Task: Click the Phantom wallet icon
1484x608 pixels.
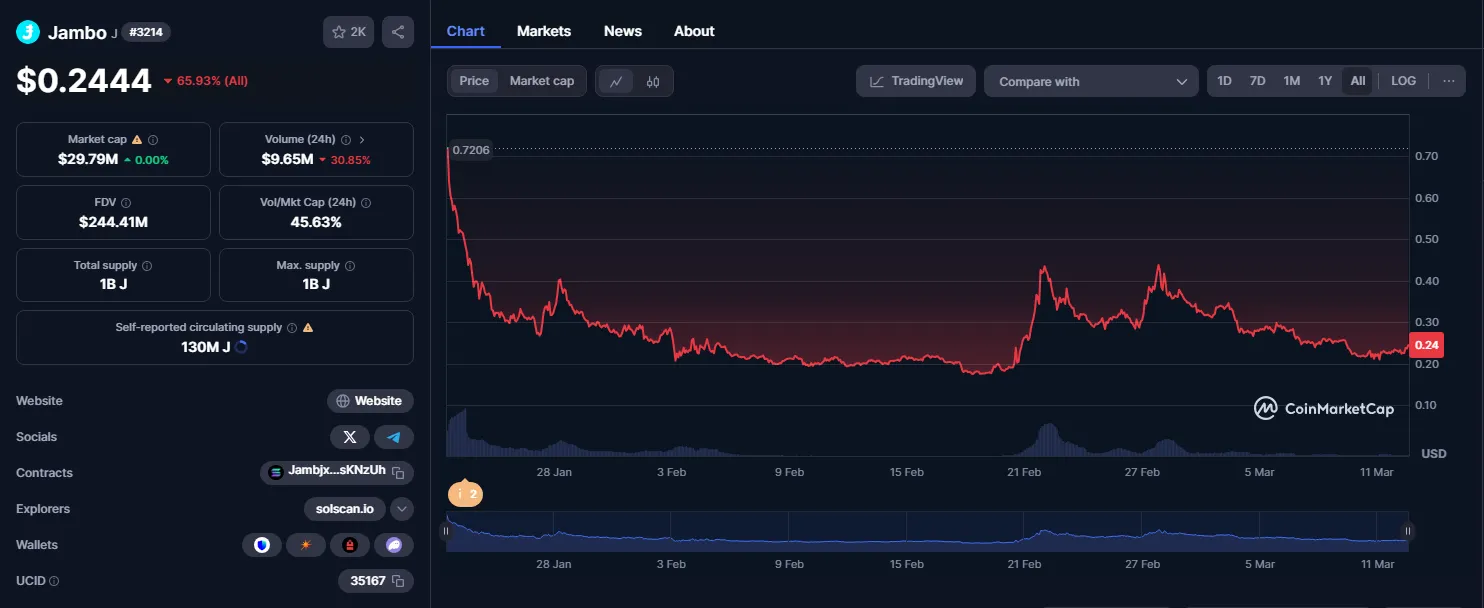Action: (x=393, y=544)
